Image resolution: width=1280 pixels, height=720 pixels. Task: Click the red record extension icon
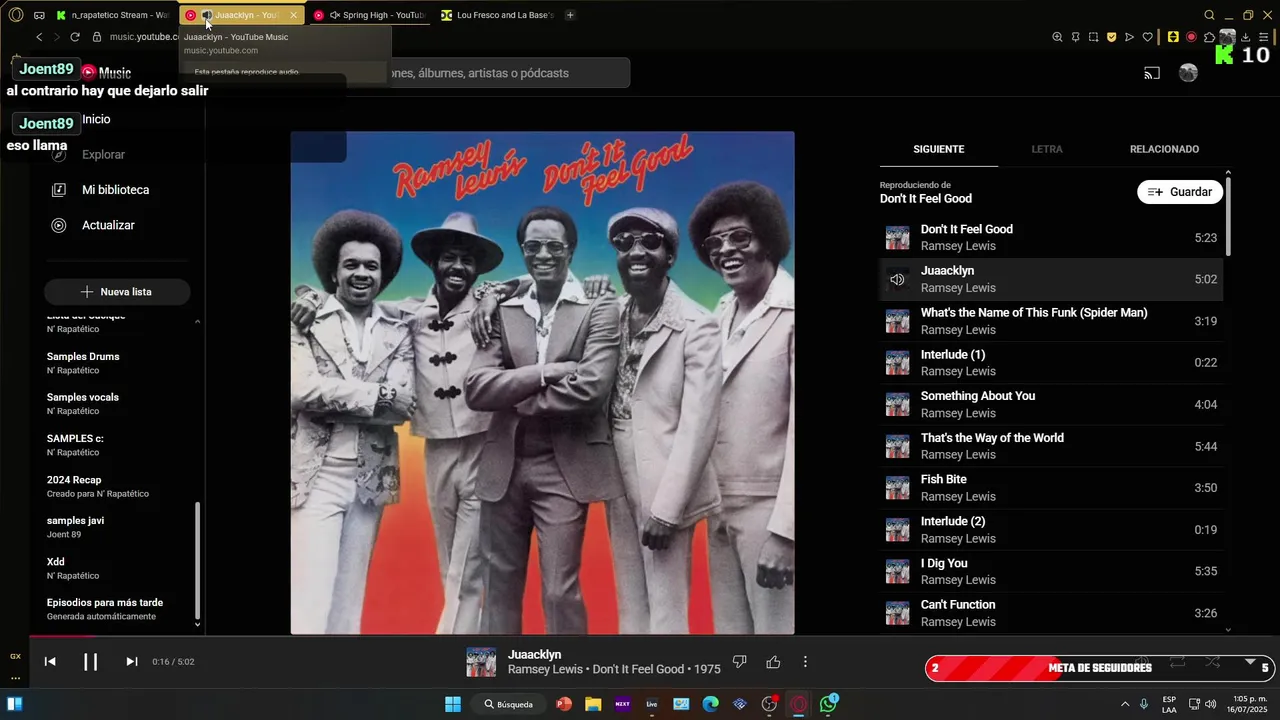pos(1191,37)
